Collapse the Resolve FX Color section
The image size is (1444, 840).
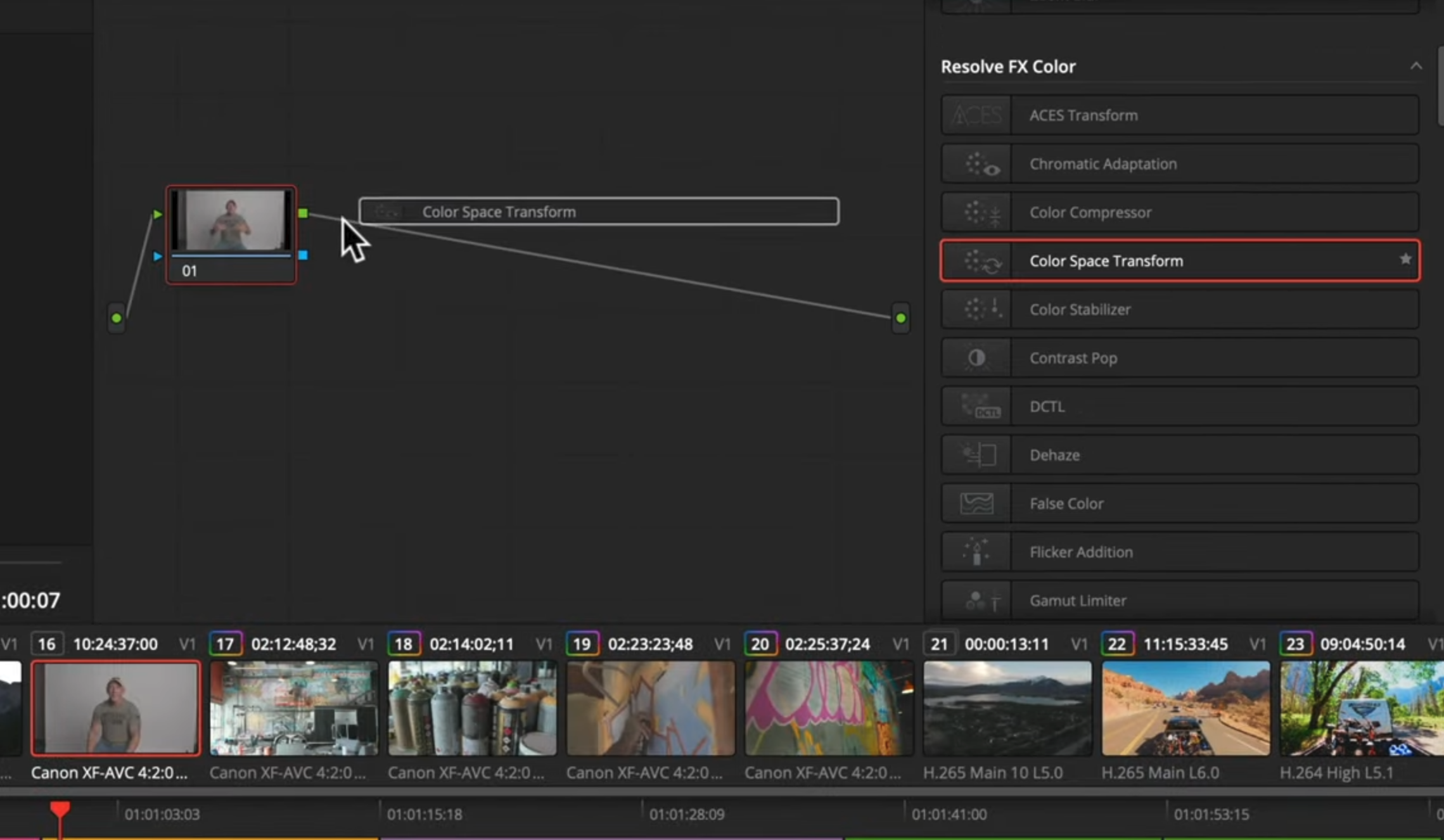pos(1415,67)
